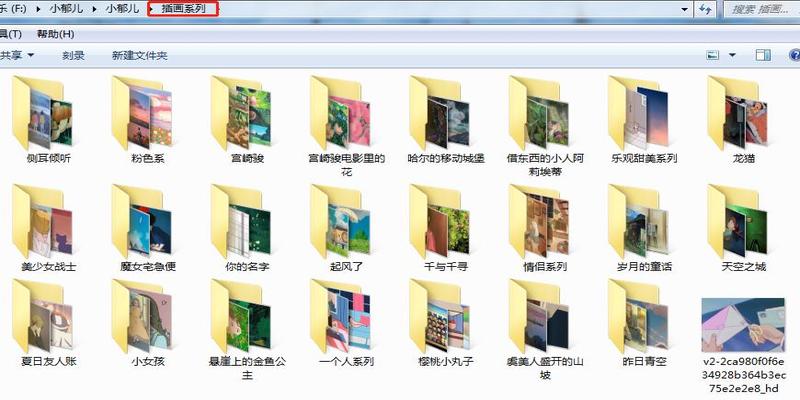This screenshot has width=800, height=400.
Task: Expand the view options dropdown arrow
Action: click(x=733, y=55)
